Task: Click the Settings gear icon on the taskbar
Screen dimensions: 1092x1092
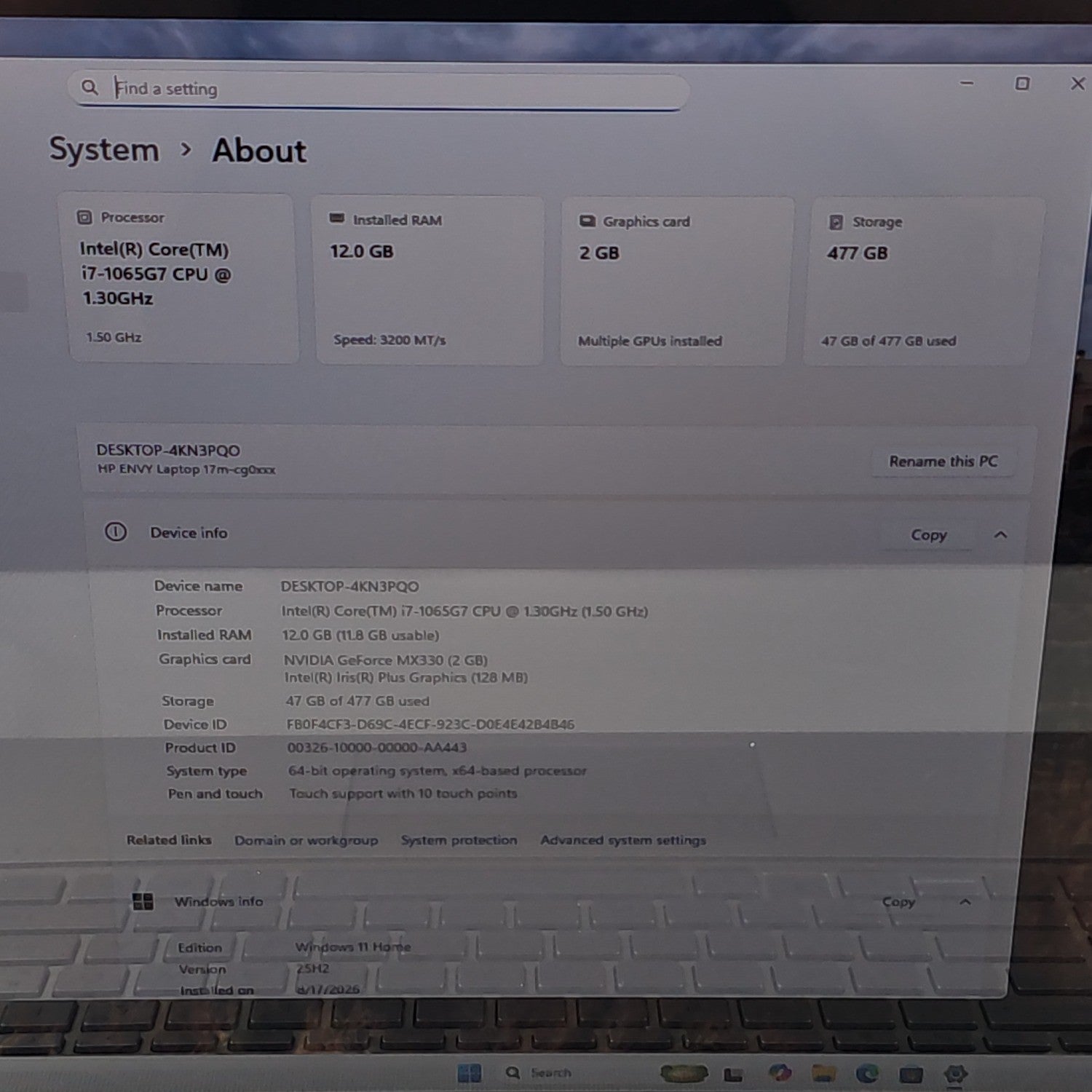Action: [x=955, y=1074]
